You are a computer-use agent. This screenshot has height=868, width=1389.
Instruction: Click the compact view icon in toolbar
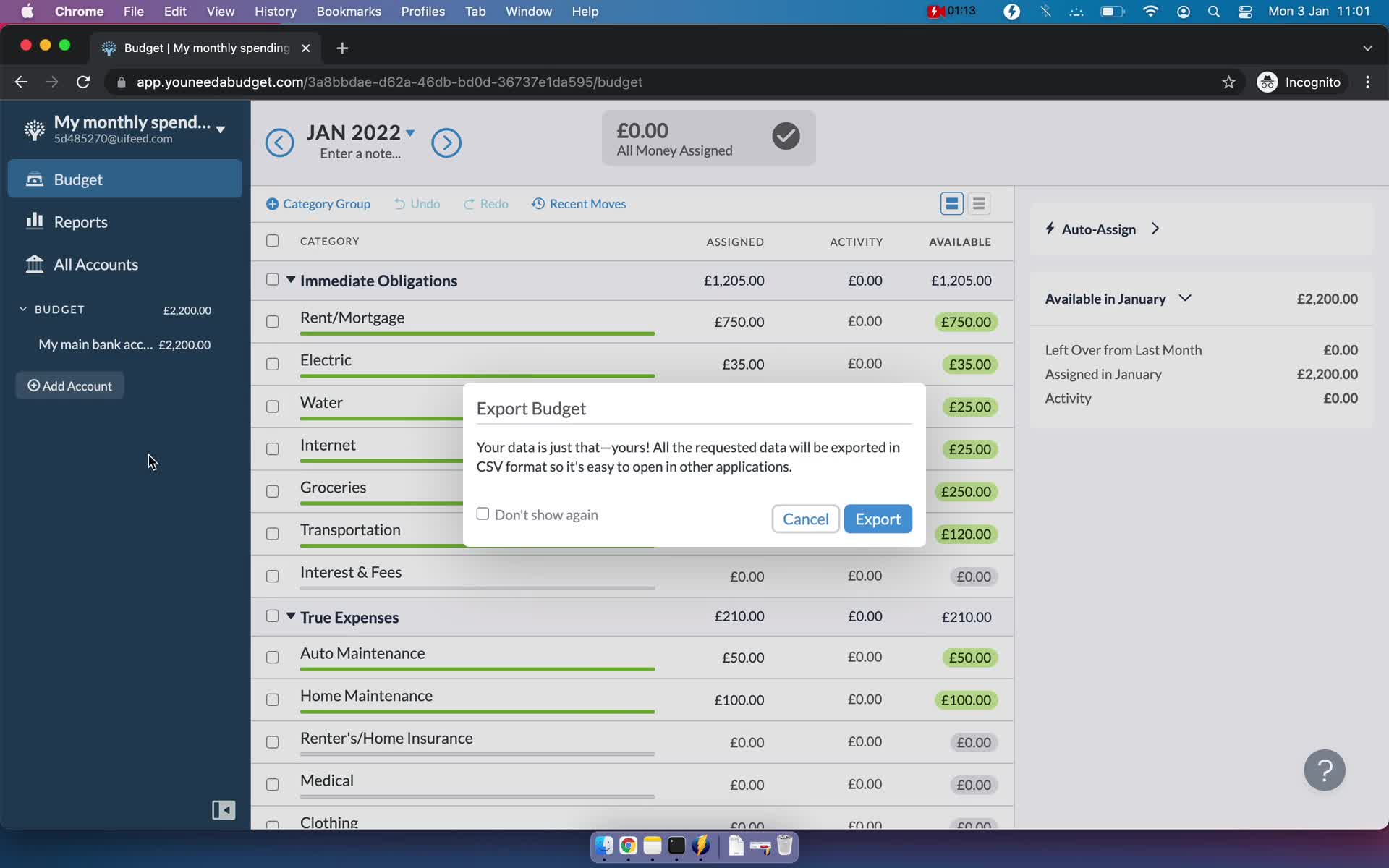tap(978, 204)
